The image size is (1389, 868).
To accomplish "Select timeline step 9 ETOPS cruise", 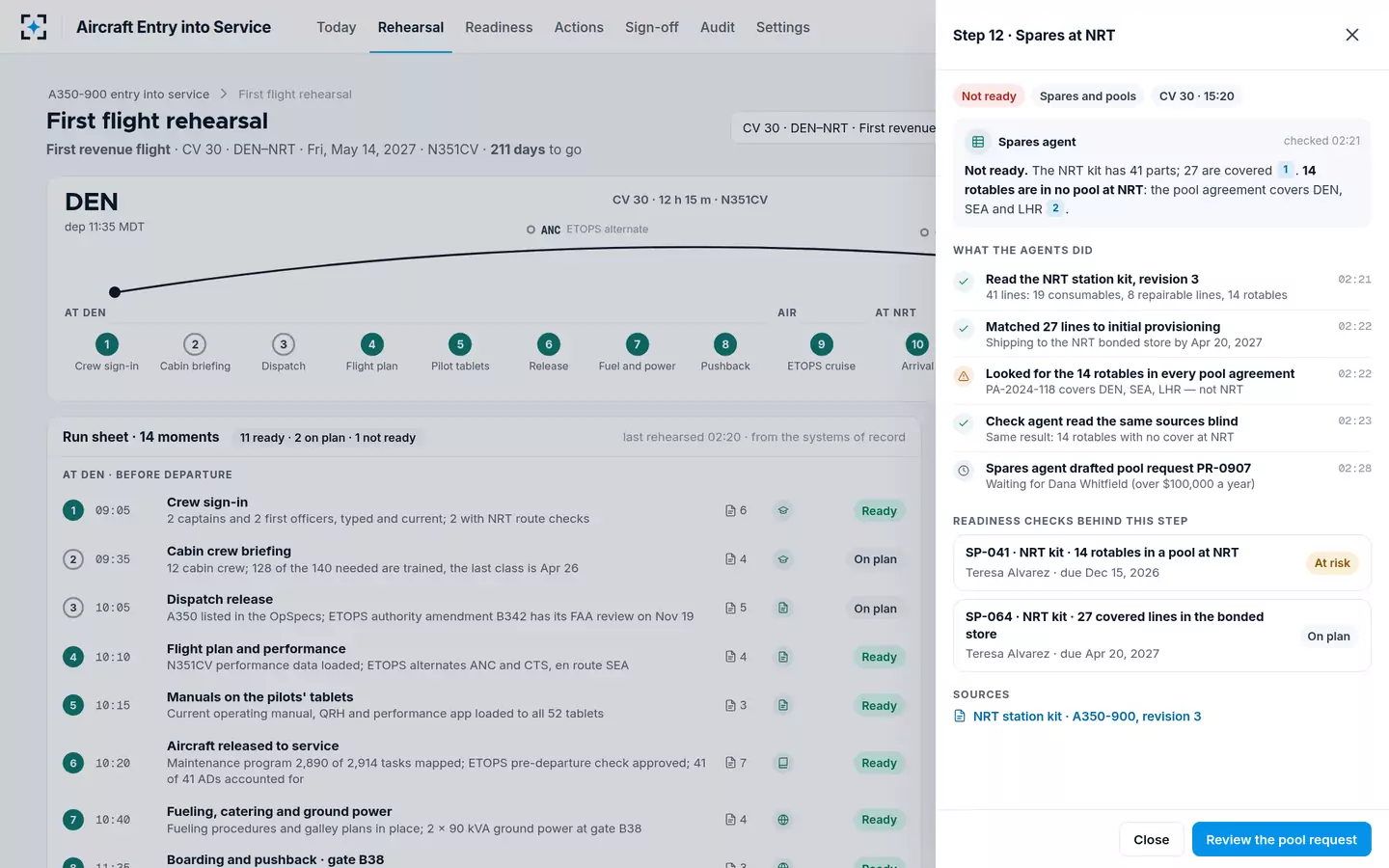I will click(x=822, y=353).
